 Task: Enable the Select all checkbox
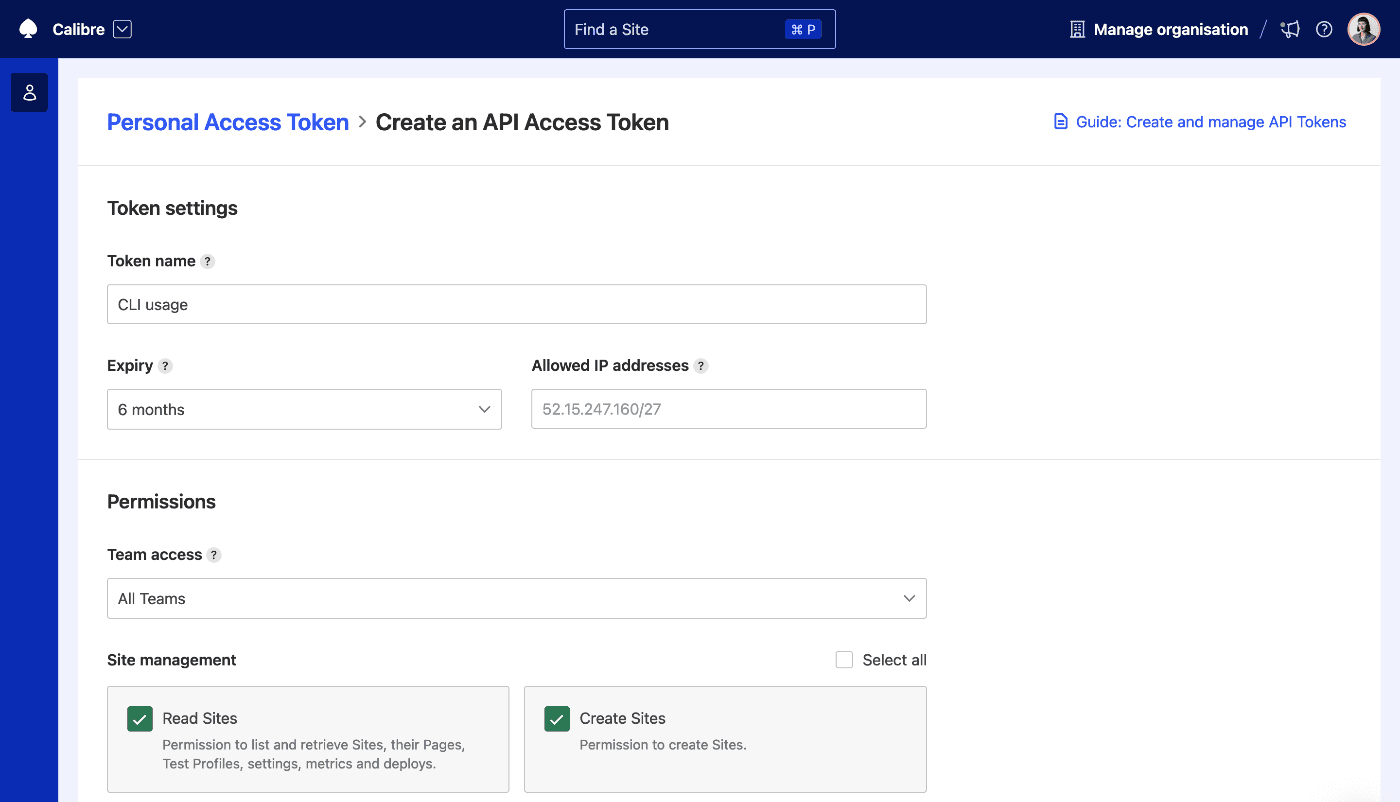coord(844,659)
